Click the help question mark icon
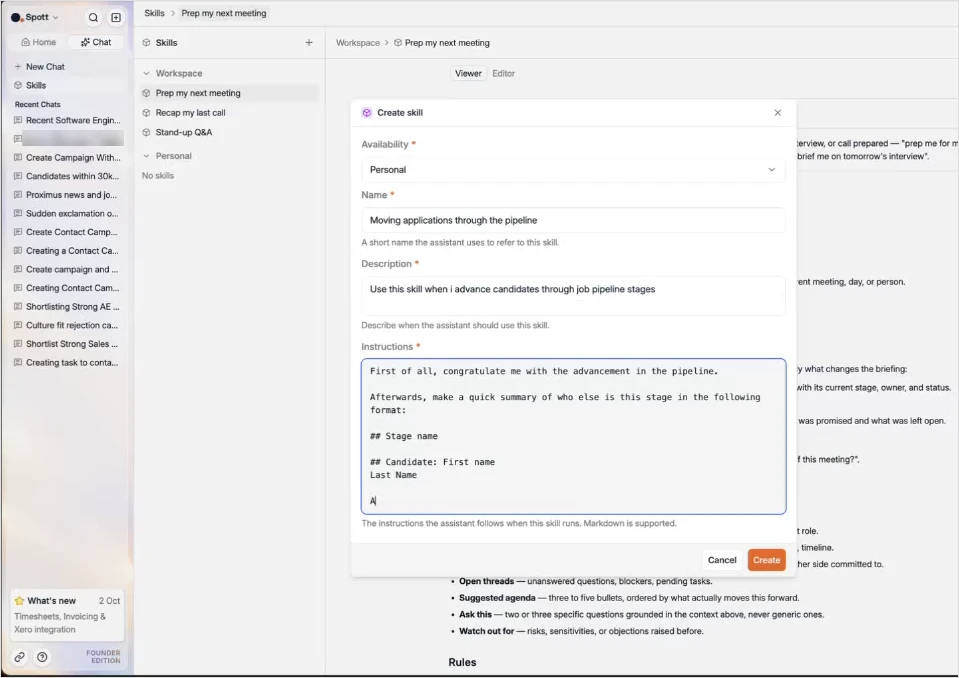 [42, 657]
